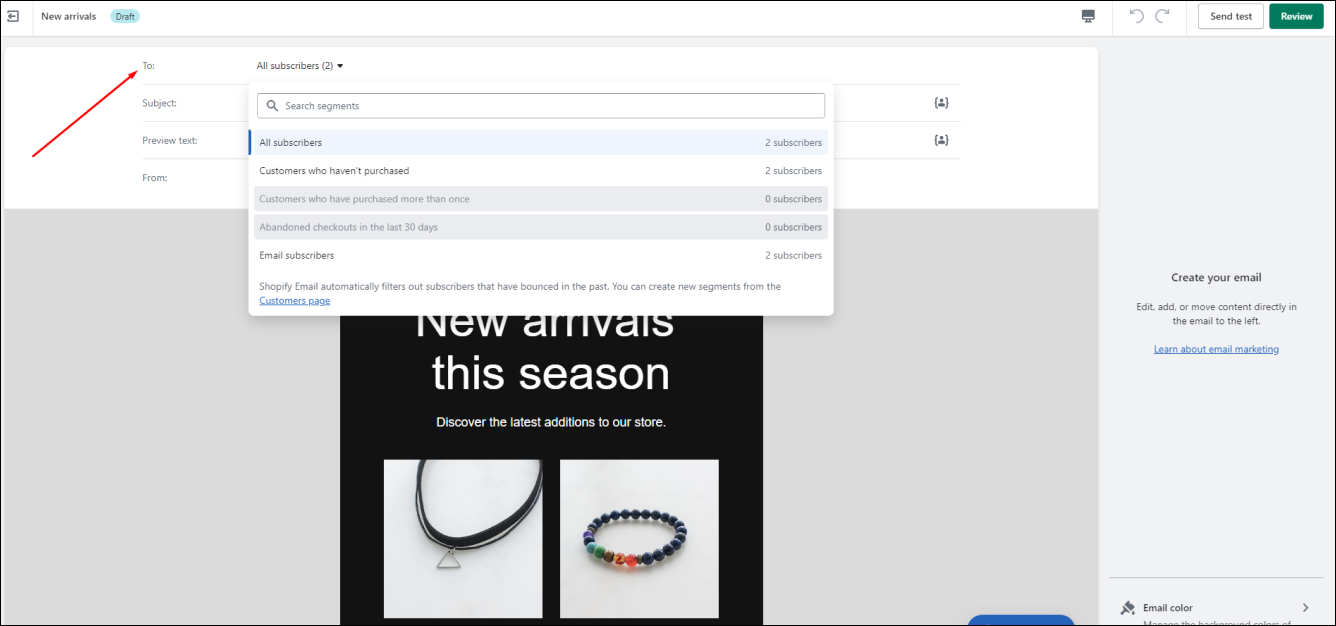The height and width of the screenshot is (626, 1336).
Task: Insert personalization icon in Preview text row
Action: coord(941,140)
